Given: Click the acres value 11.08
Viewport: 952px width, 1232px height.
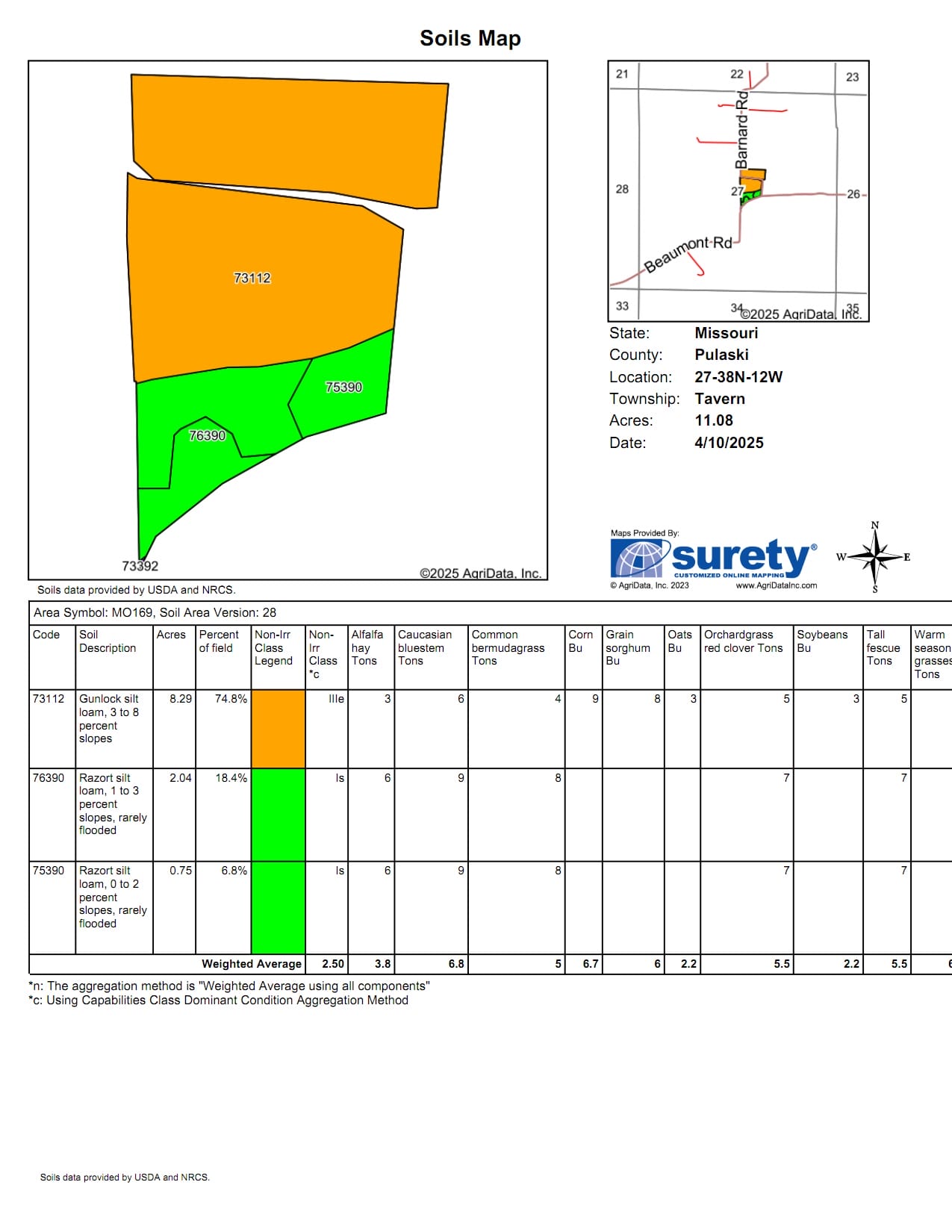Looking at the screenshot, I should [x=714, y=420].
